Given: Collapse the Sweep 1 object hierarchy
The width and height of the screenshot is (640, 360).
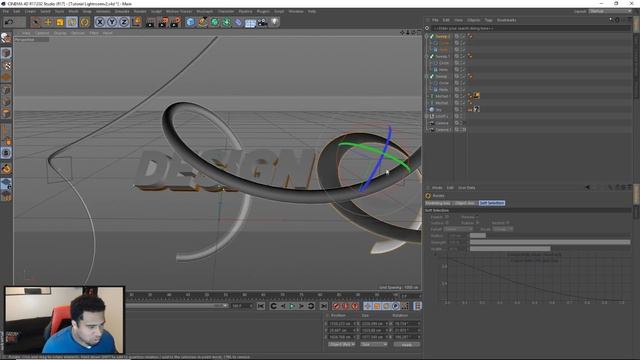Looking at the screenshot, I should pos(427,56).
